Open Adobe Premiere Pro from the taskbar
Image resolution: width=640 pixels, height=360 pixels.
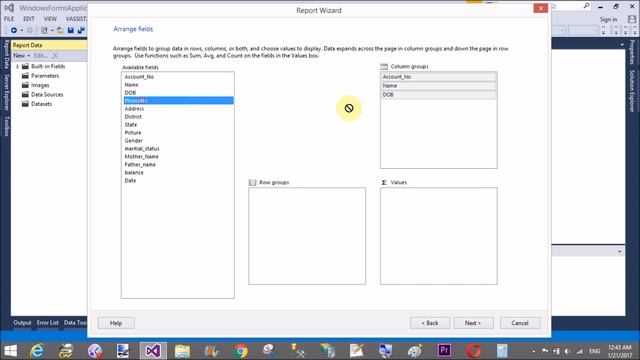pos(444,351)
